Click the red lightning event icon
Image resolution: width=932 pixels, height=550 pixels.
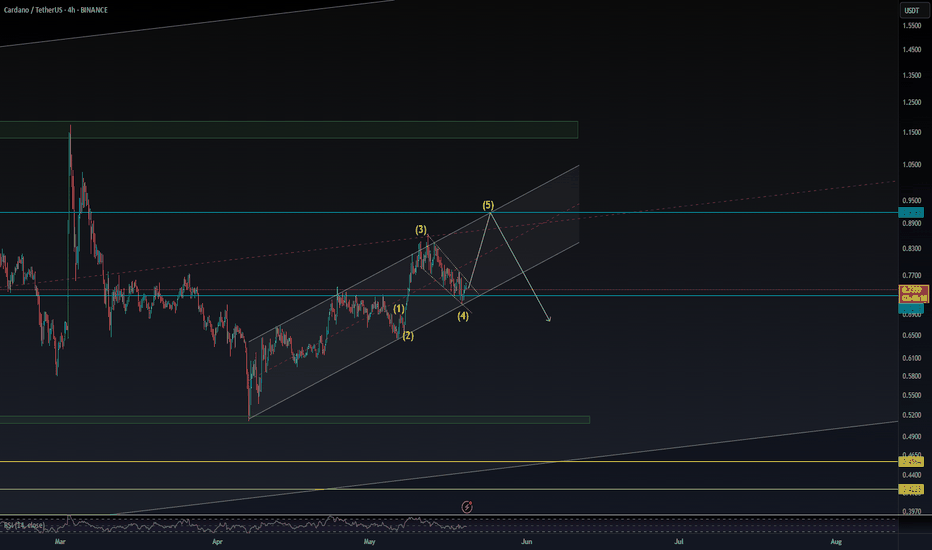point(467,507)
